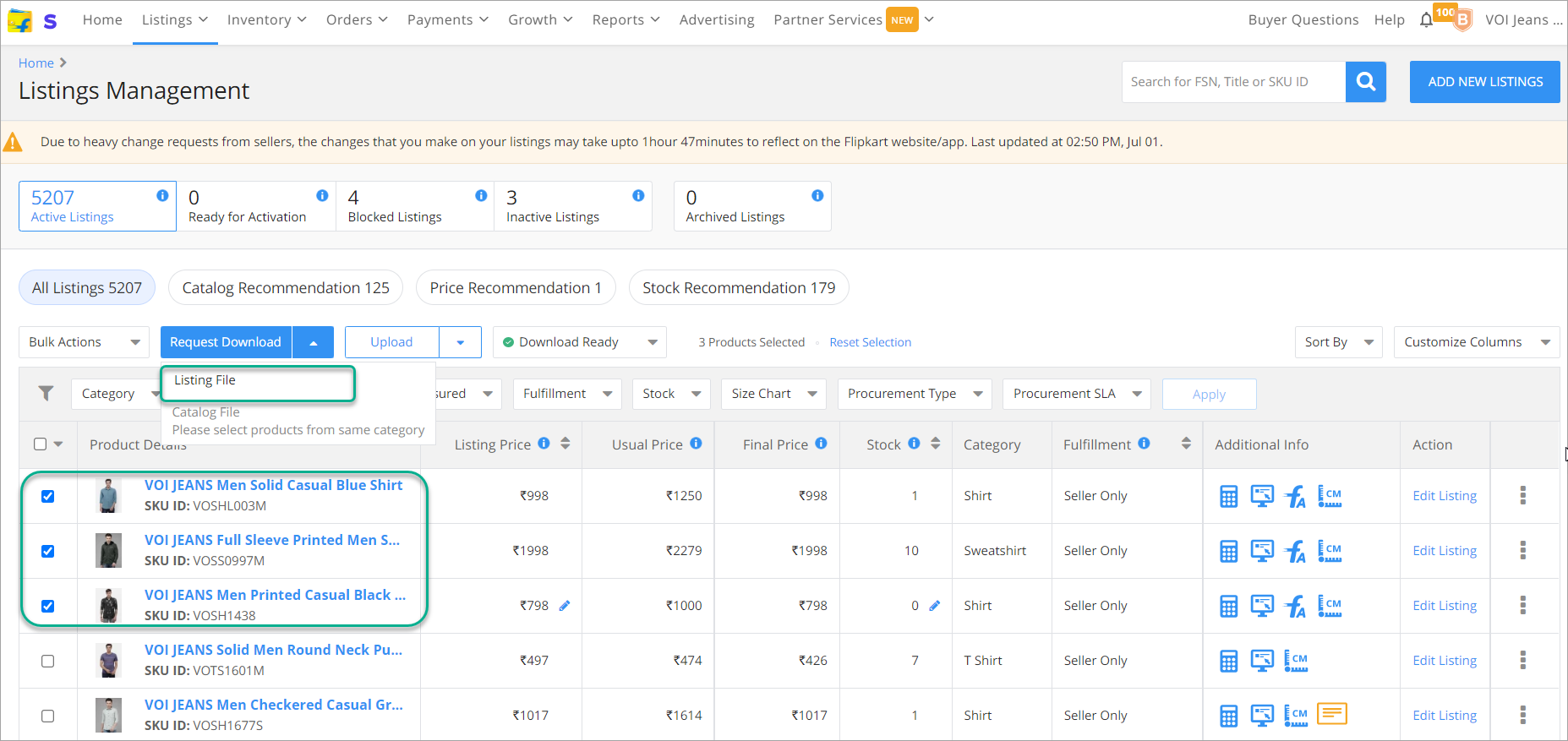Open monitor preview icon for VOSS0997M row
The image size is (1568, 741).
1262,551
